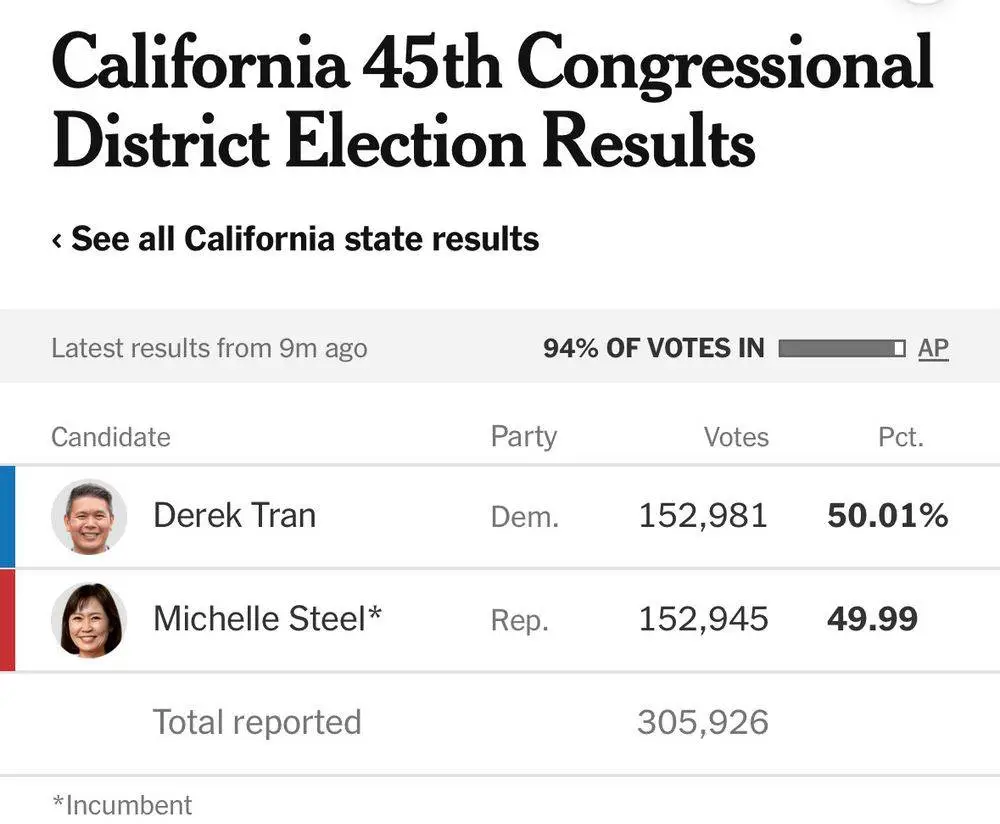
Task: Click Derek Tran's 152,981 vote count
Action: coord(703,516)
